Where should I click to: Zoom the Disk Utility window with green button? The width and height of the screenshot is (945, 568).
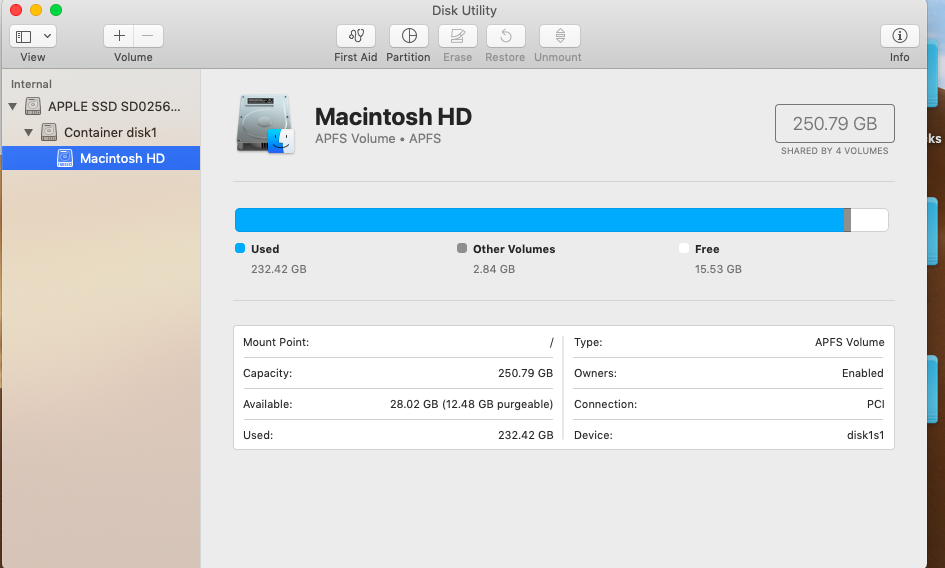56,10
